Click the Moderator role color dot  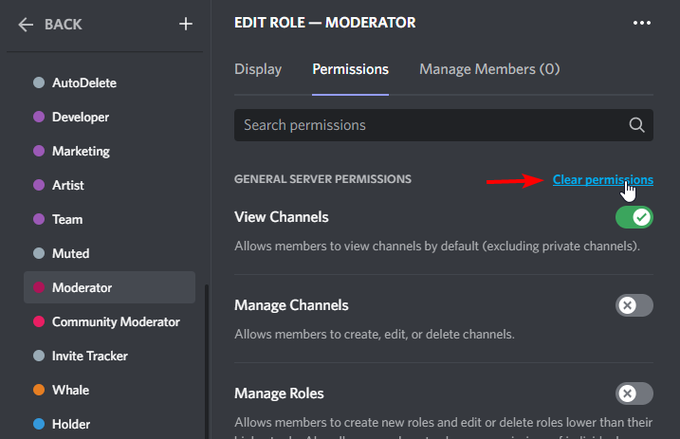coord(39,287)
